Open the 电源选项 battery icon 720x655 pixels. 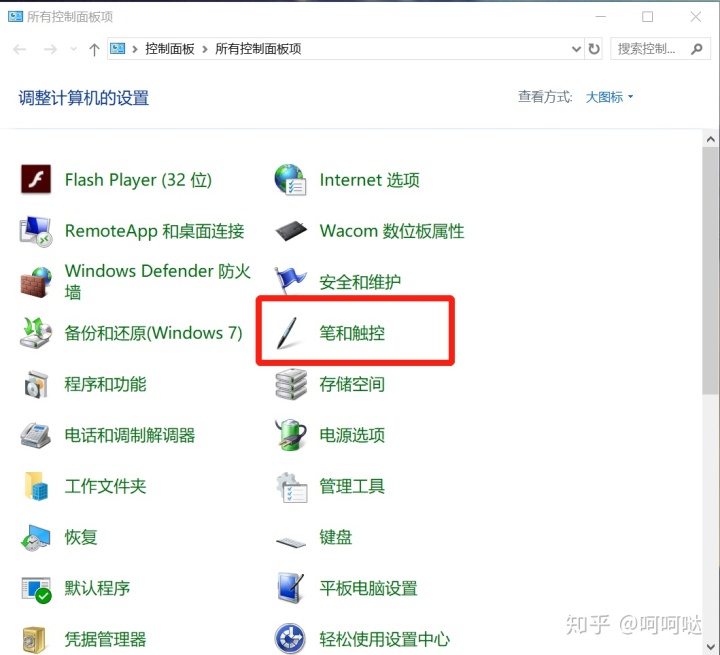[x=290, y=435]
